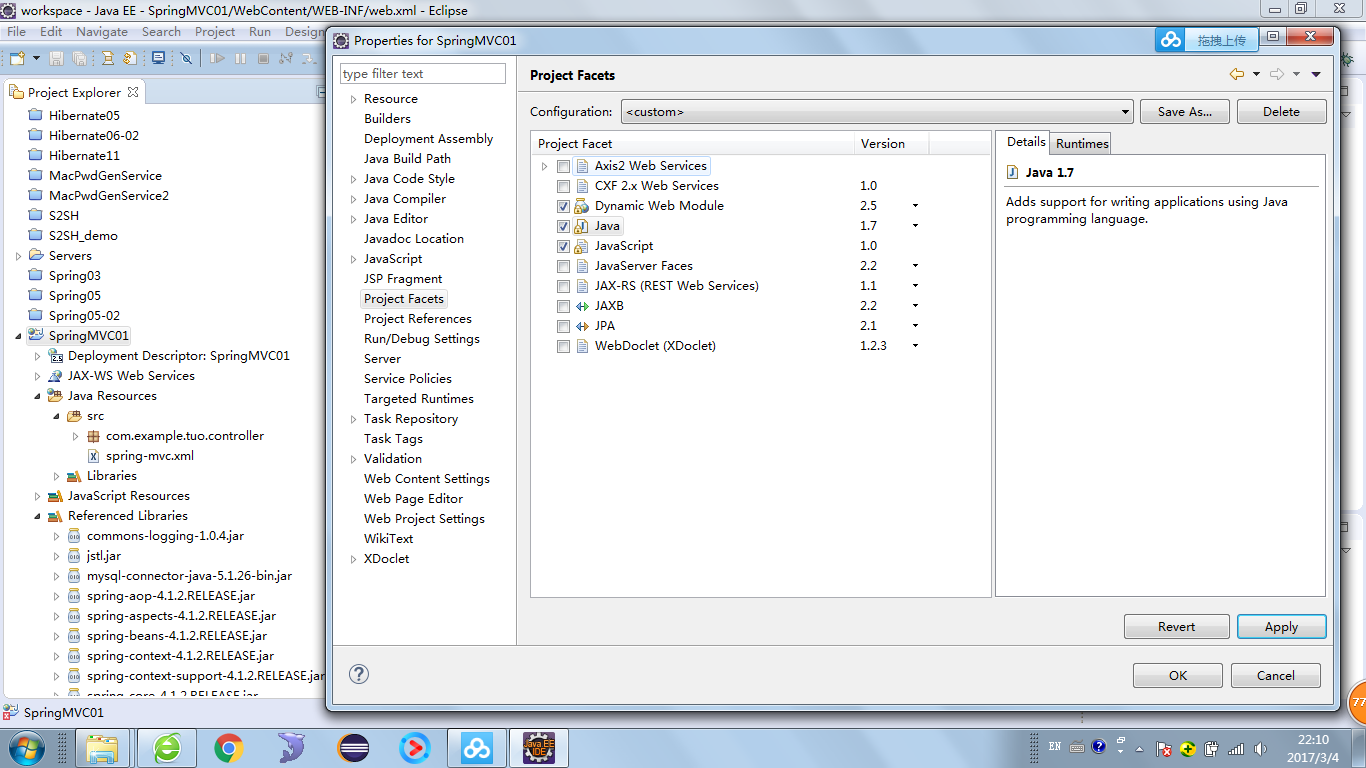Image resolution: width=1366 pixels, height=768 pixels.
Task: Check the JPA facet checkbox
Action: coord(564,326)
